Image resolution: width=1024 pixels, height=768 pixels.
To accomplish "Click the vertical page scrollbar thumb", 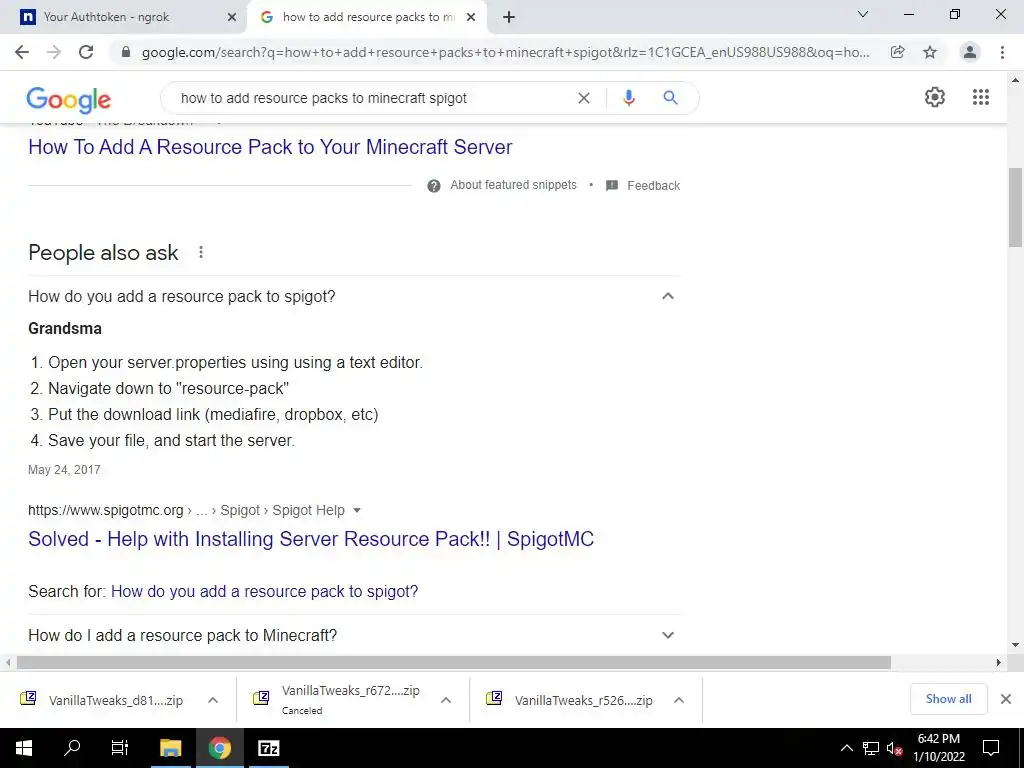I will pyautogui.click(x=1015, y=207).
